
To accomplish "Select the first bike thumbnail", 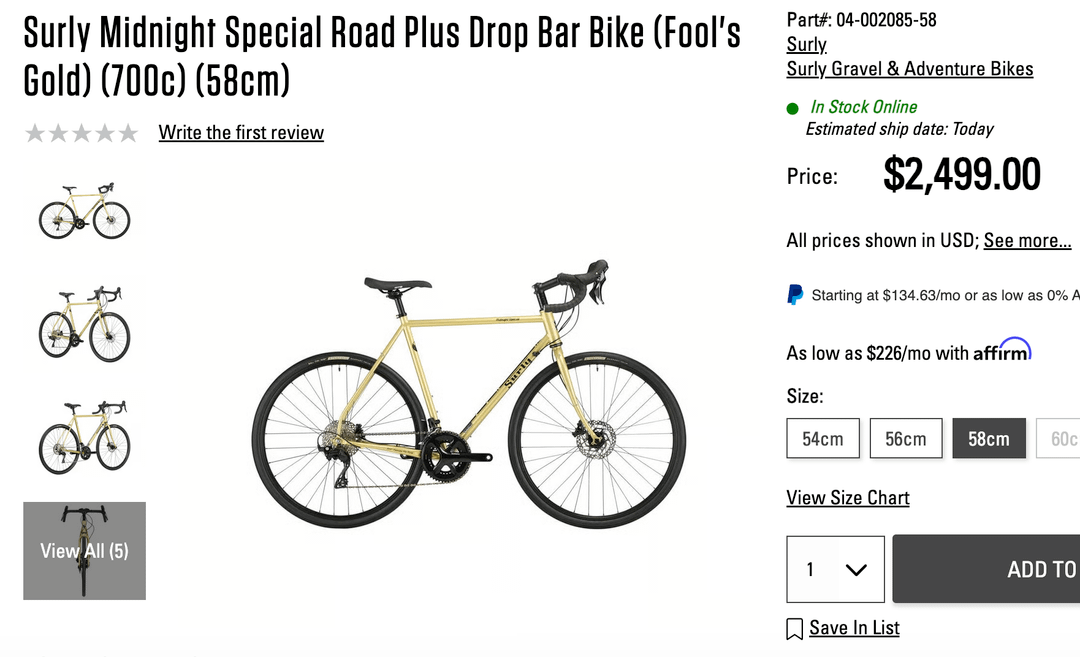I will 85,212.
